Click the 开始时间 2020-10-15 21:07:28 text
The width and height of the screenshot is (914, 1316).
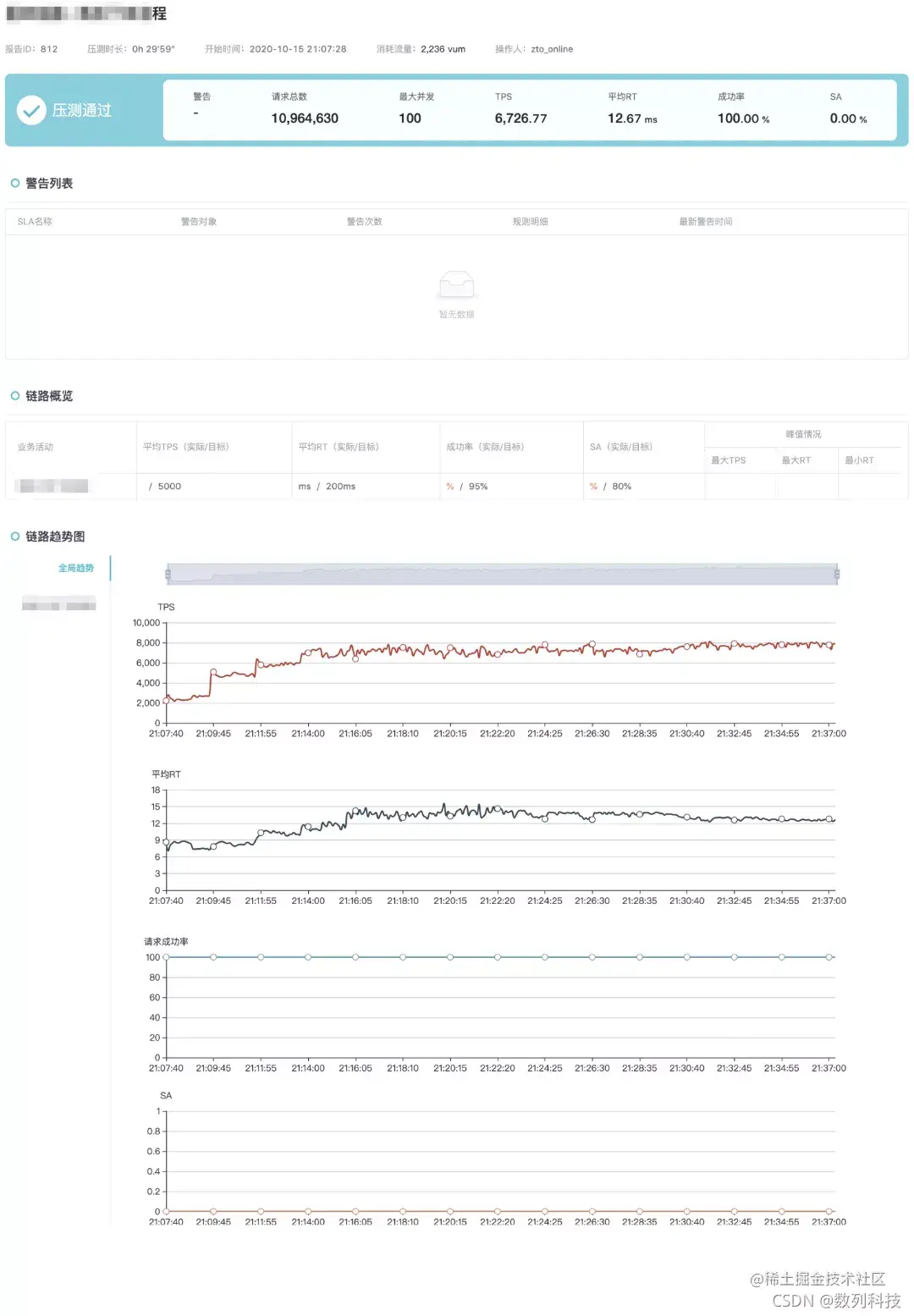pyautogui.click(x=276, y=49)
